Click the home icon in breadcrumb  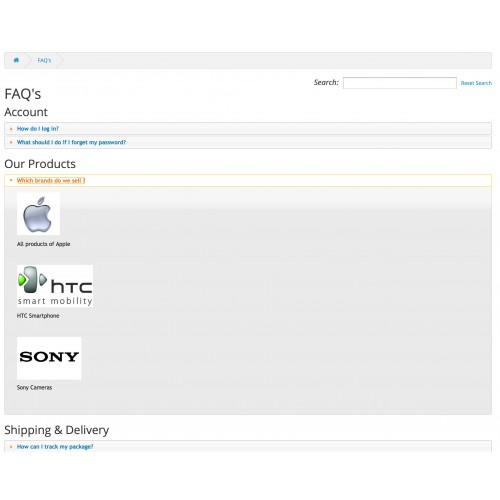(16, 60)
